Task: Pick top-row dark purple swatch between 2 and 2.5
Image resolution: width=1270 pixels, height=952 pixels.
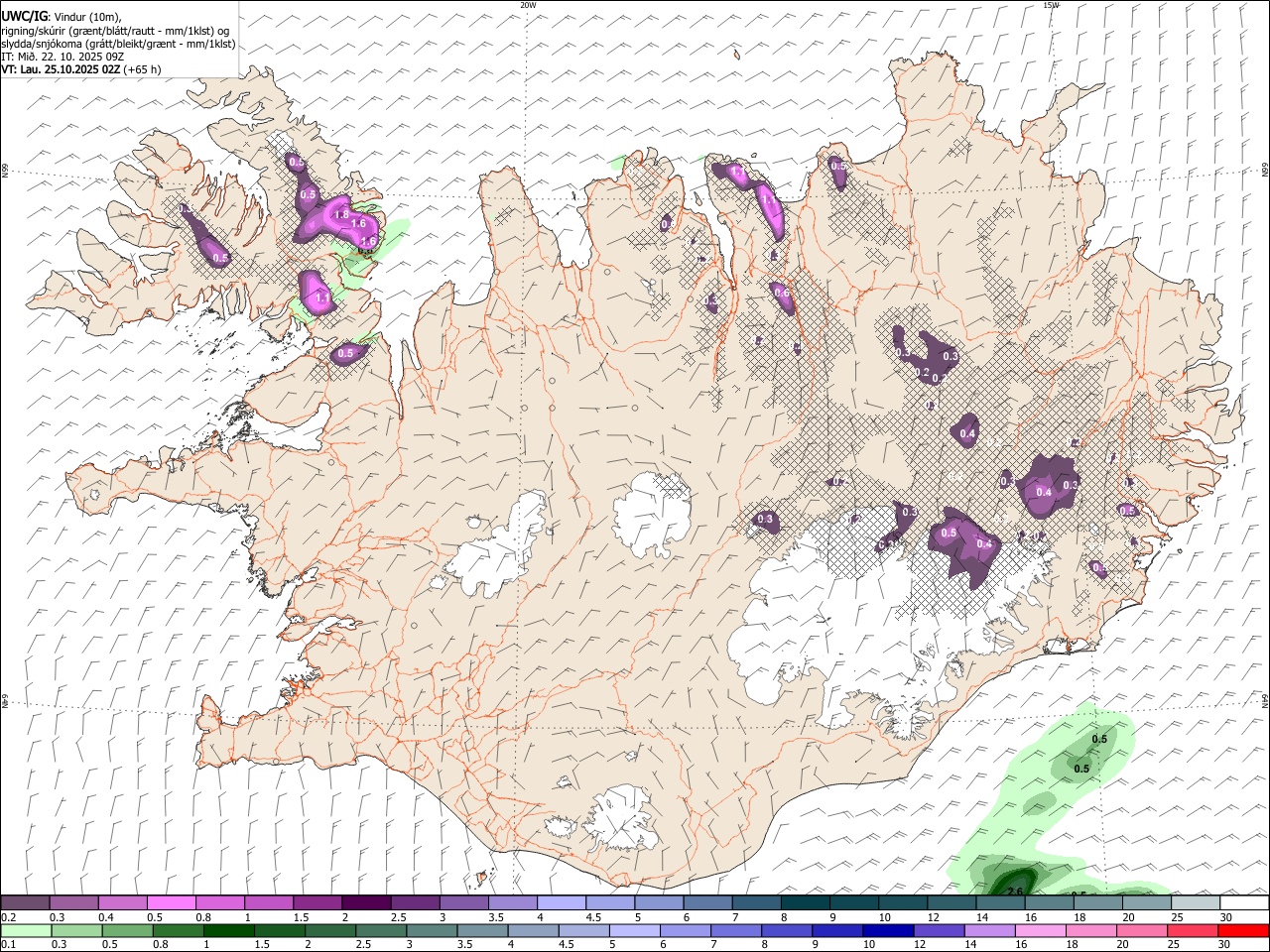Action: pyautogui.click(x=366, y=902)
